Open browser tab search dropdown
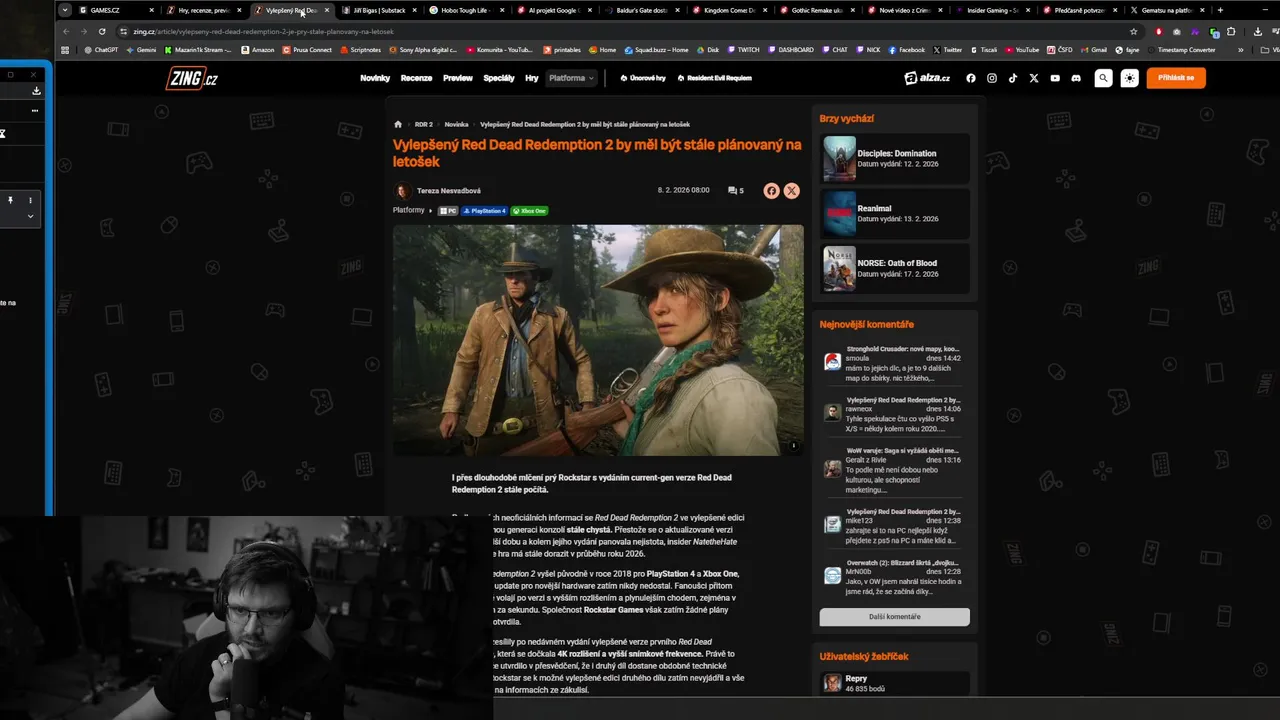The image size is (1280, 720). (x=65, y=10)
